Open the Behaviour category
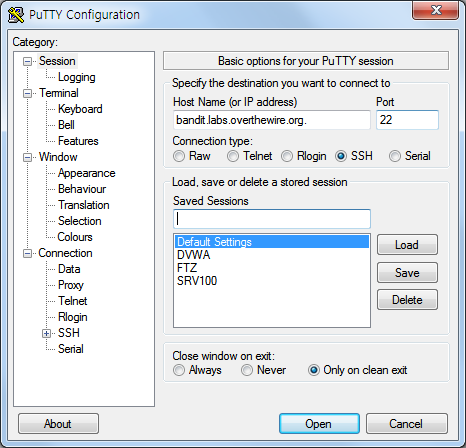 (x=82, y=189)
